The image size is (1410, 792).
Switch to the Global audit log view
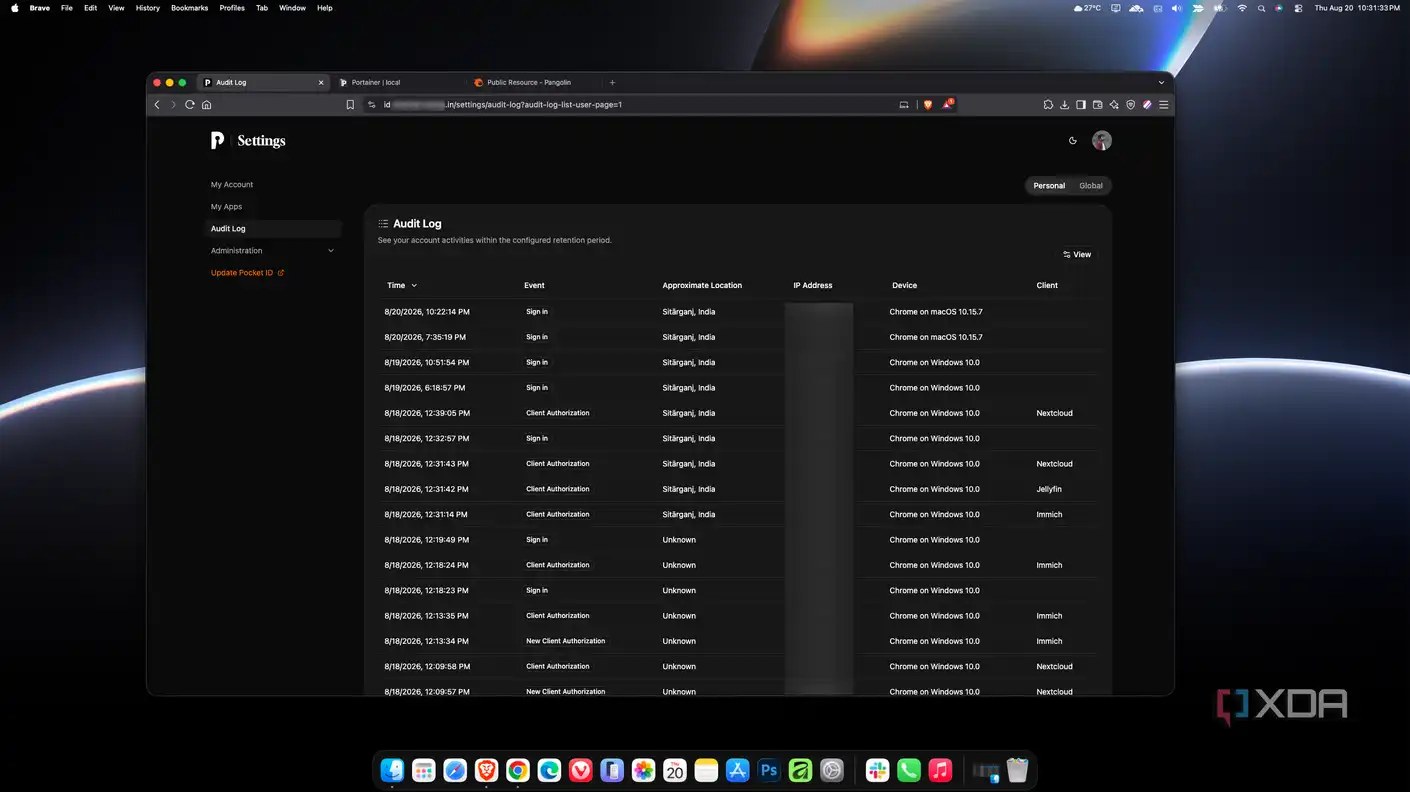(1091, 185)
